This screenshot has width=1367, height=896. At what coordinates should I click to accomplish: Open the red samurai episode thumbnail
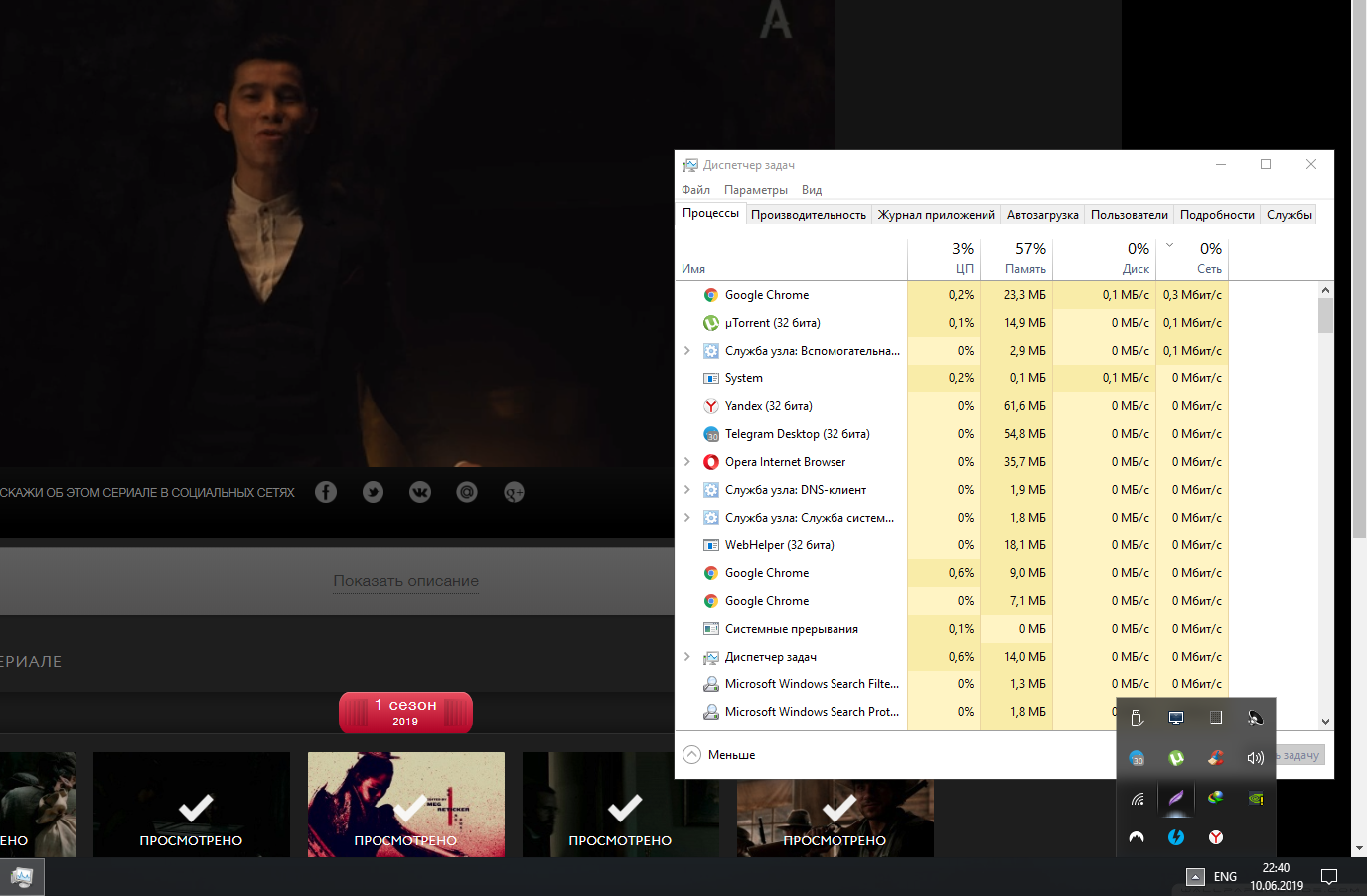[405, 804]
